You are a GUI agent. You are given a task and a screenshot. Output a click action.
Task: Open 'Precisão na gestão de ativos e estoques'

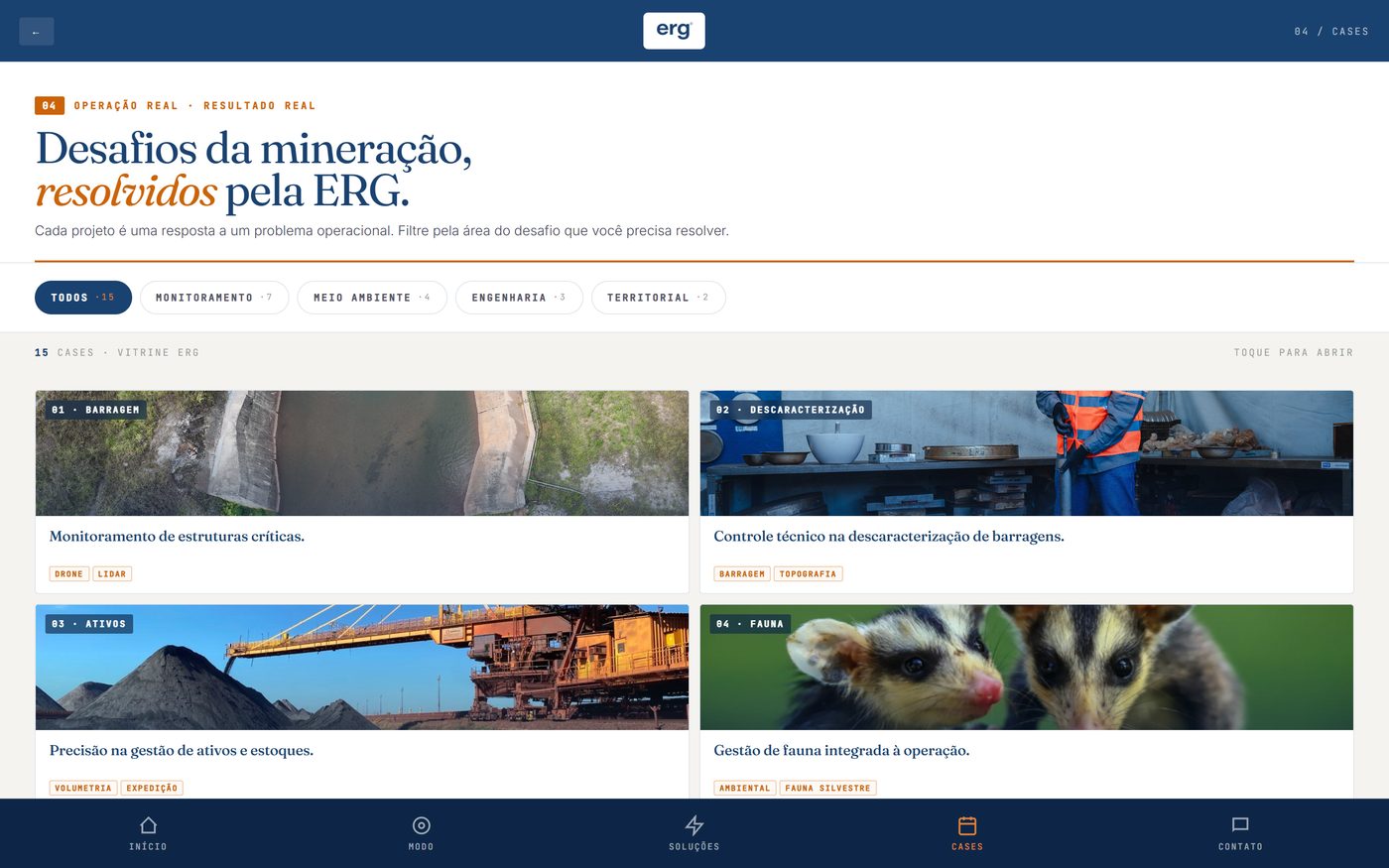pos(182,751)
